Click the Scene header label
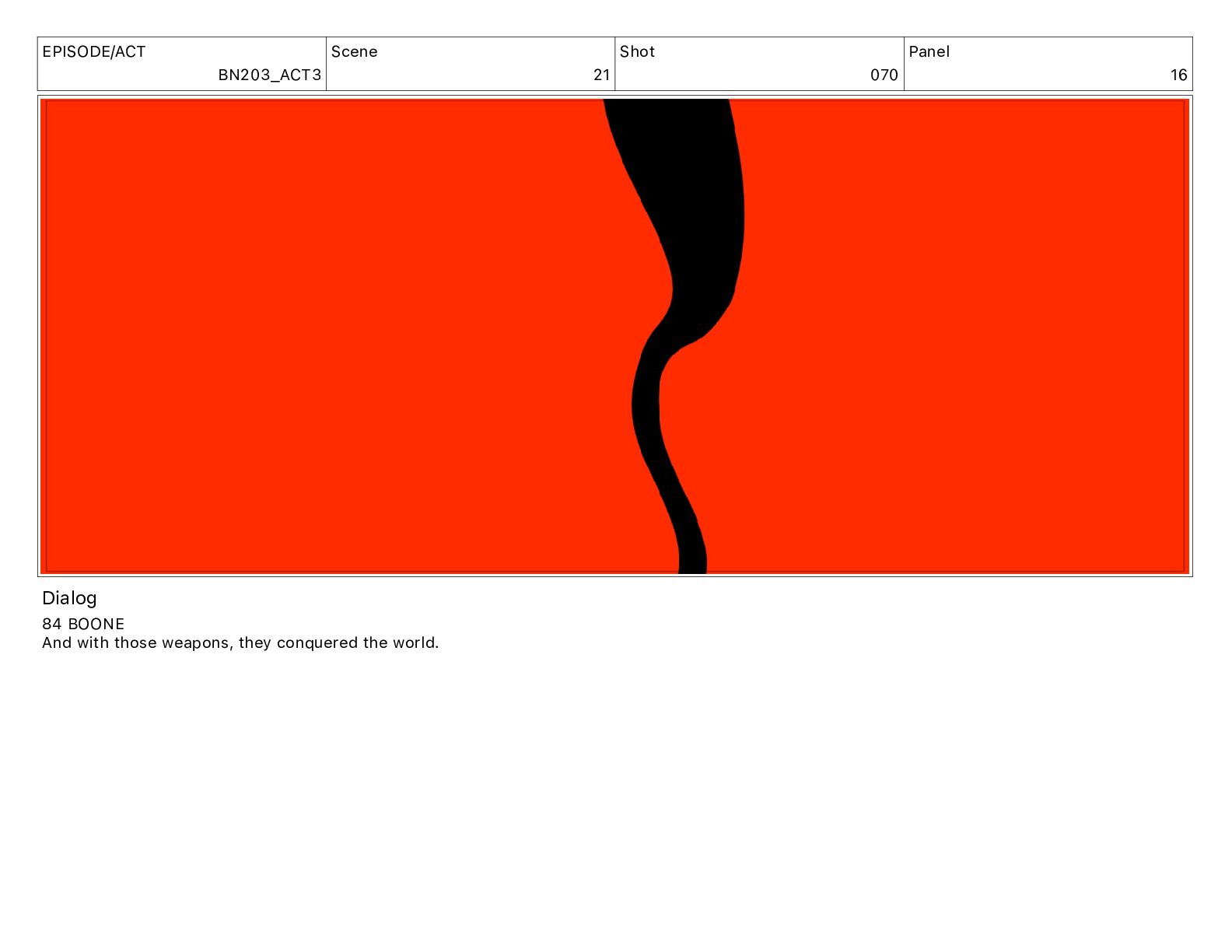Image resolution: width=1232 pixels, height=952 pixels. click(354, 52)
